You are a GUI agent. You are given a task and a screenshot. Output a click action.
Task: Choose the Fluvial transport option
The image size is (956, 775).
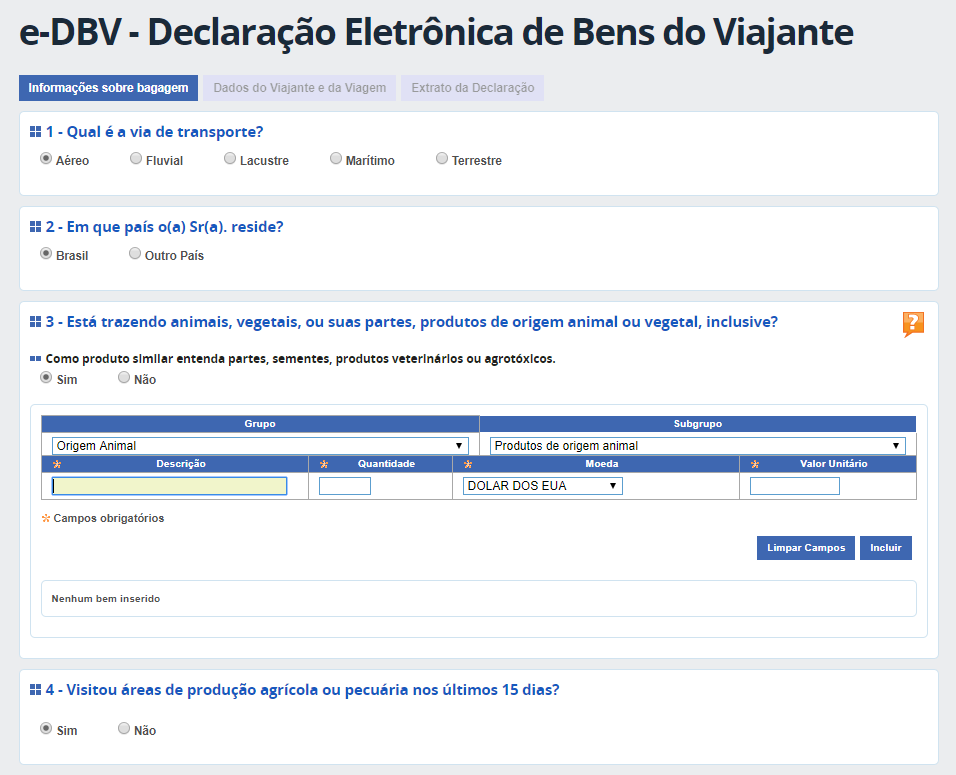(136, 159)
